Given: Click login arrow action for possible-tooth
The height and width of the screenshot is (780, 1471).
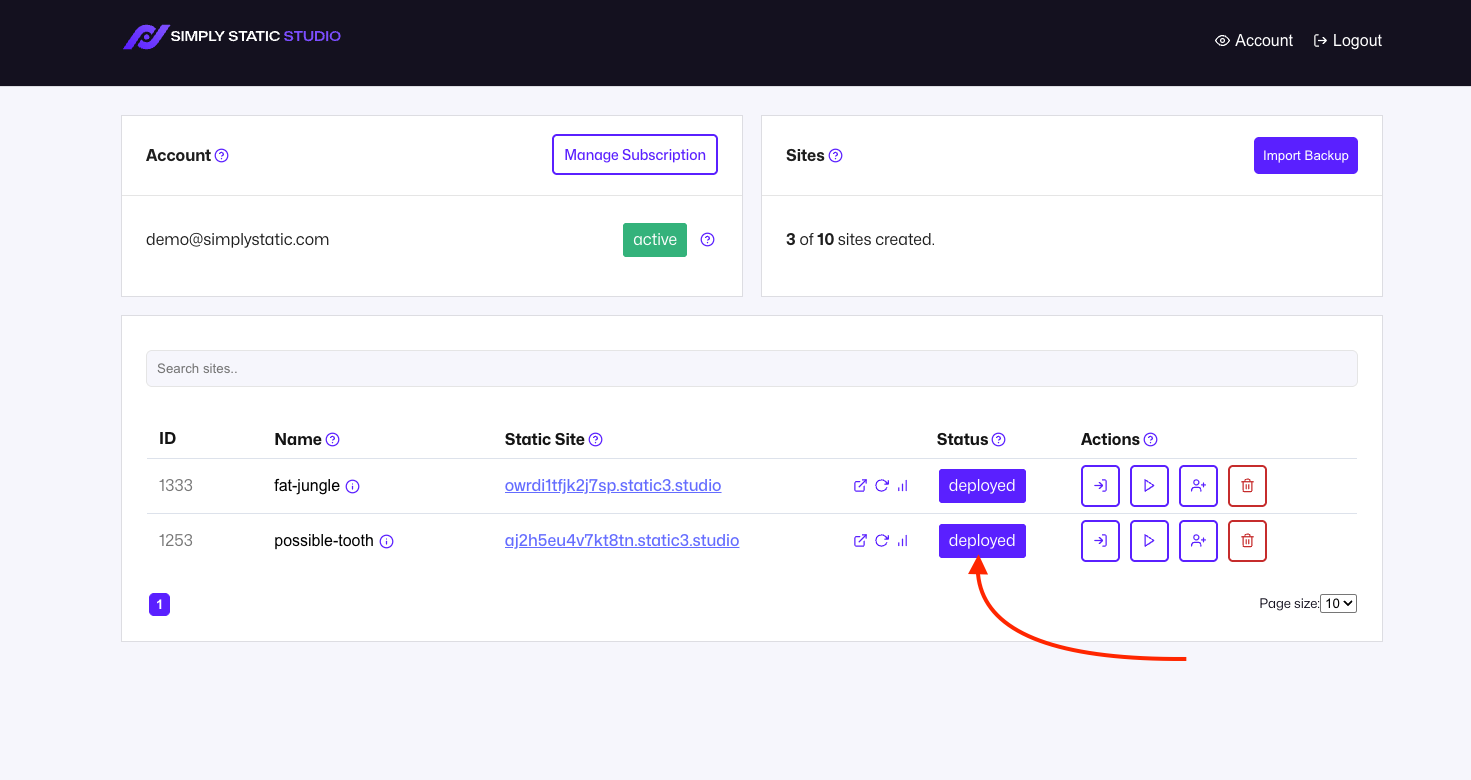Looking at the screenshot, I should 1100,541.
